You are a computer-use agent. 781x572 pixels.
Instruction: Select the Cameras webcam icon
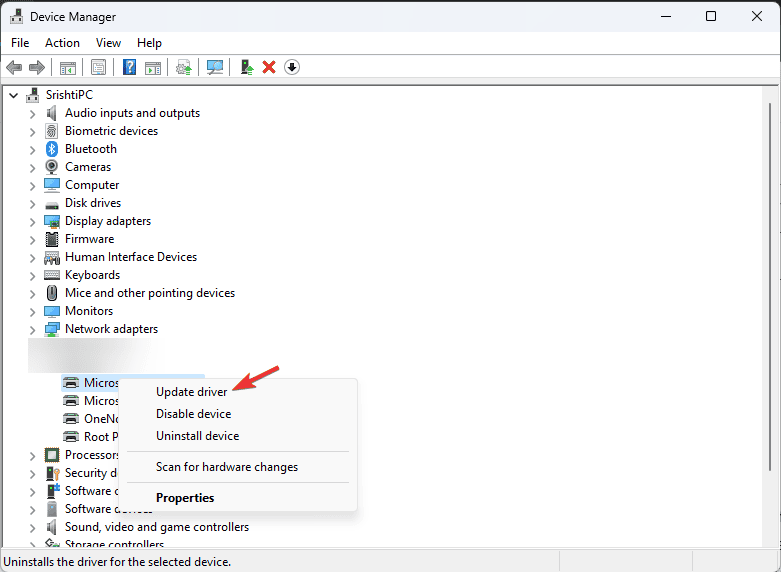pyautogui.click(x=51, y=167)
